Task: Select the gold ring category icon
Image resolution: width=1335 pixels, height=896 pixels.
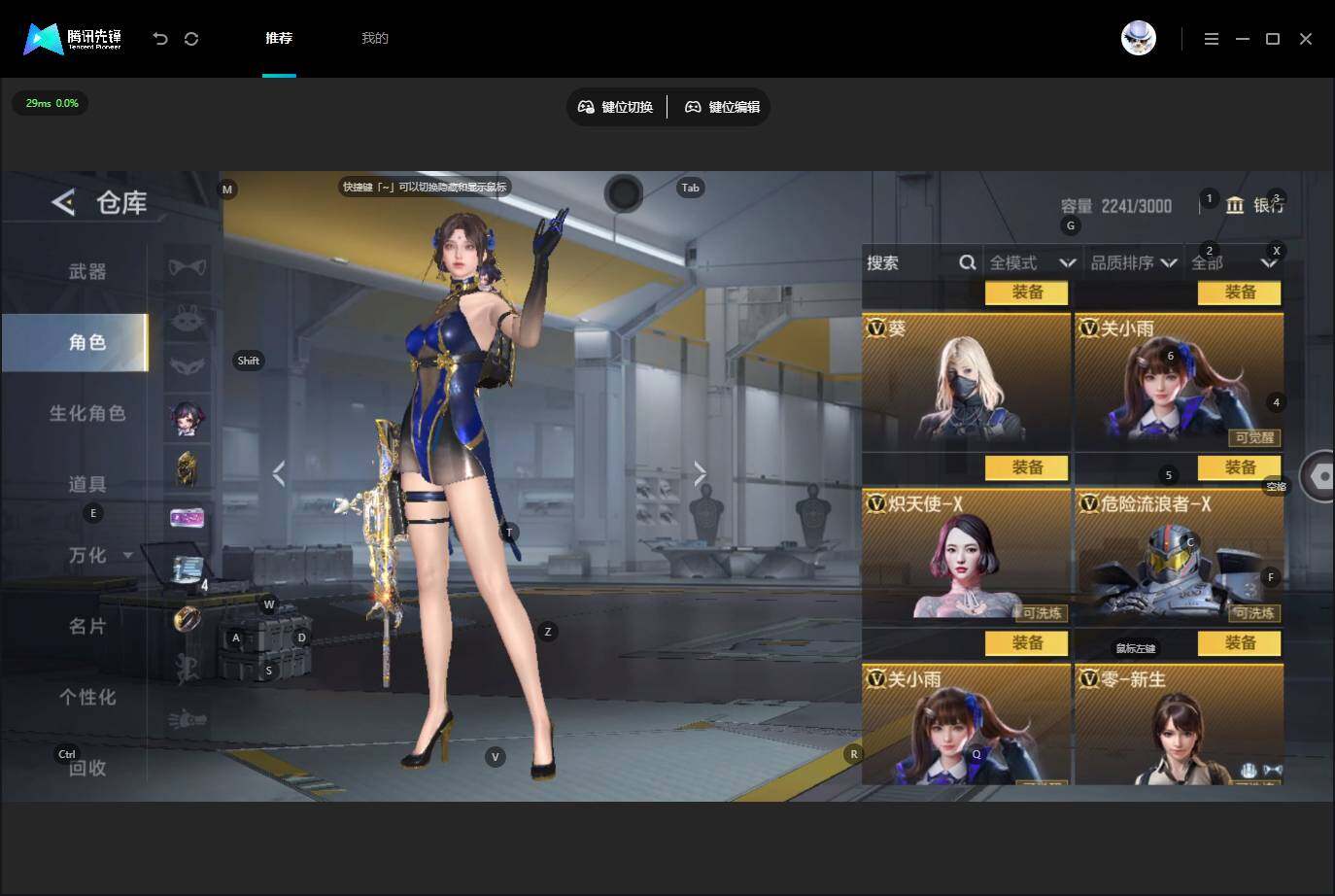Action: (x=188, y=617)
